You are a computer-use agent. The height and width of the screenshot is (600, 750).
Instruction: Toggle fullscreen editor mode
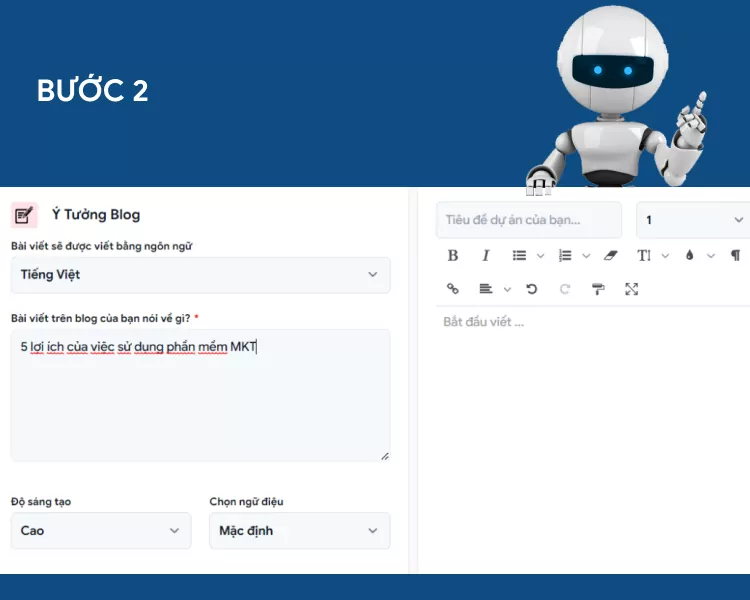(631, 289)
